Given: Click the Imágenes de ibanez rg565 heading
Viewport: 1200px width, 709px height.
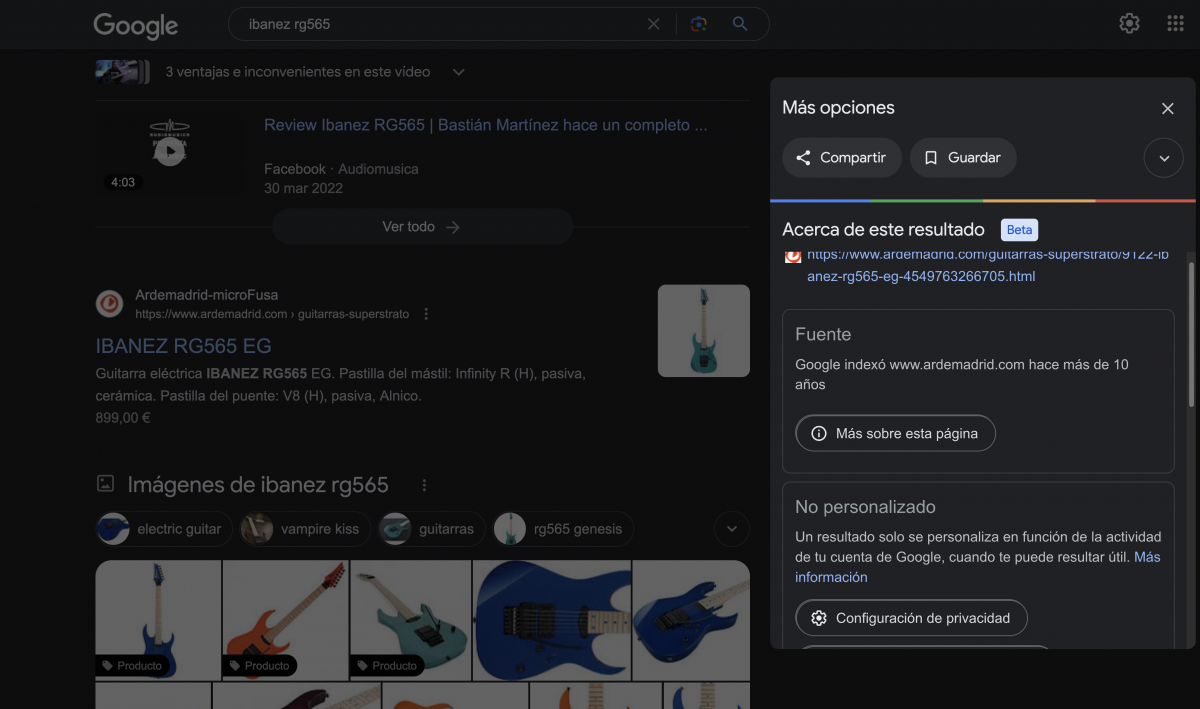Looking at the screenshot, I should pos(258,485).
